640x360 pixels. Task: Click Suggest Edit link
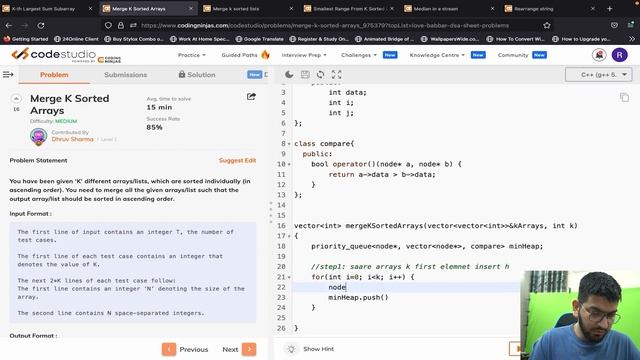pos(237,160)
